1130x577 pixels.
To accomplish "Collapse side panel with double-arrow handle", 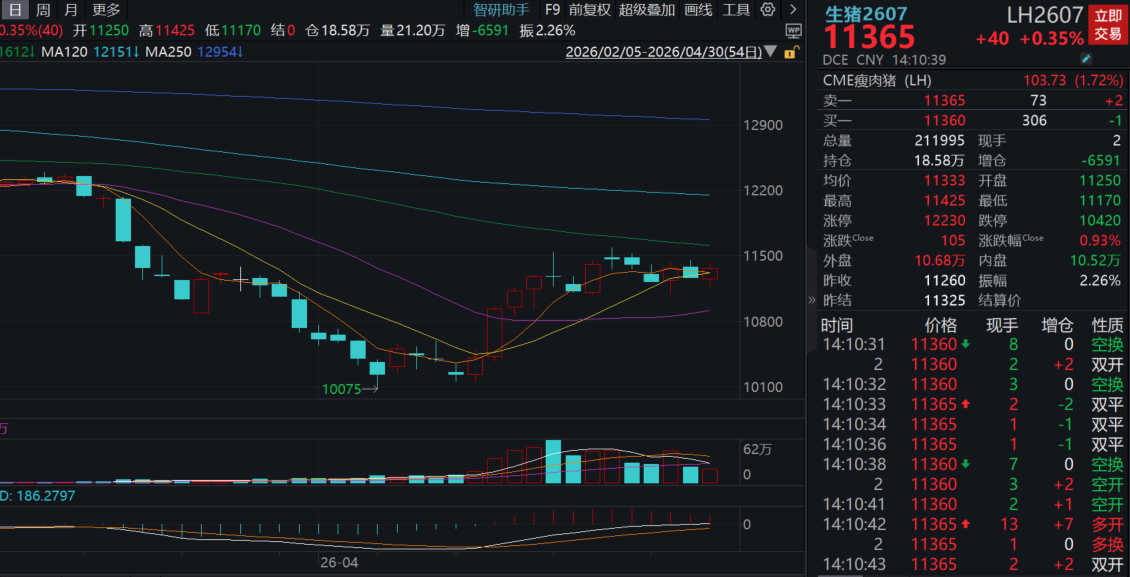I will [x=812, y=300].
